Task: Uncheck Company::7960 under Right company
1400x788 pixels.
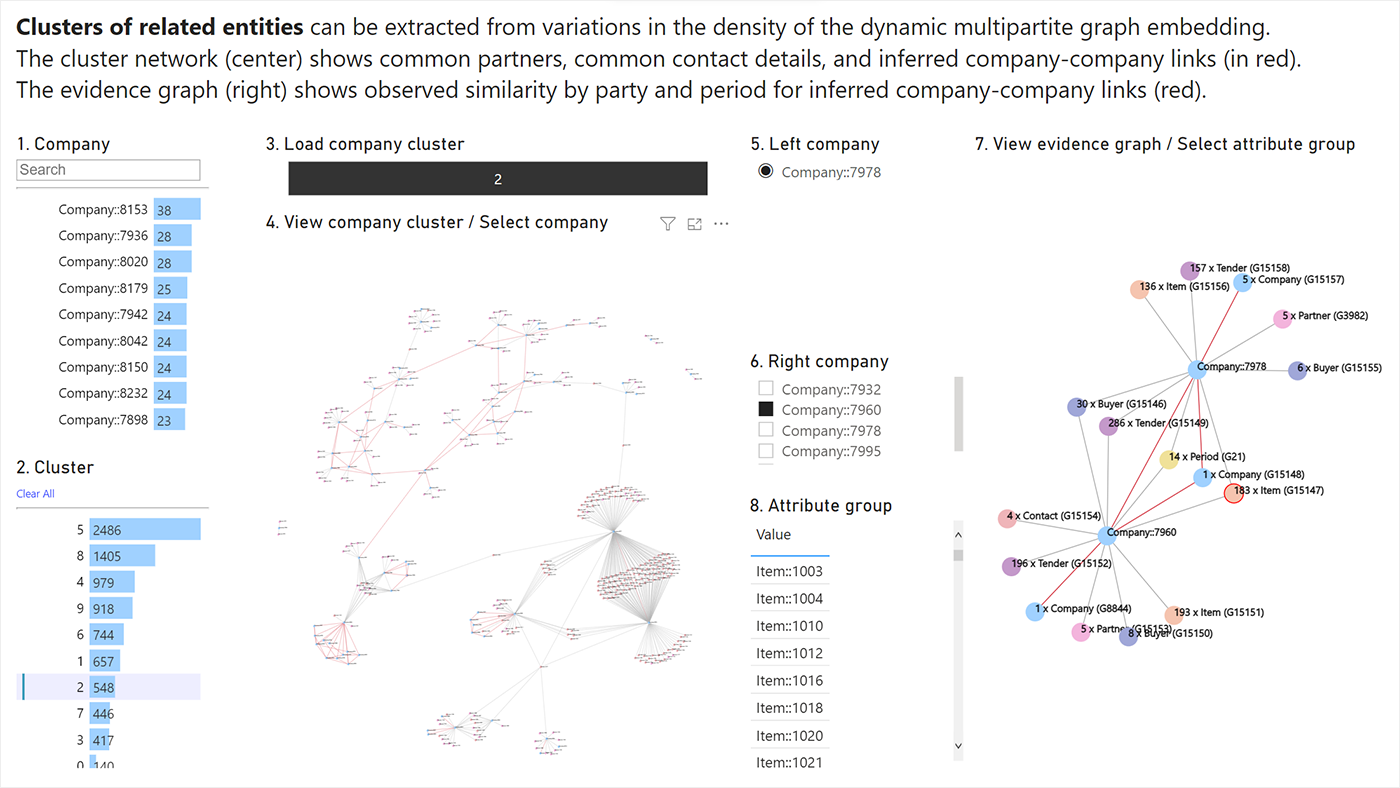Action: [765, 410]
